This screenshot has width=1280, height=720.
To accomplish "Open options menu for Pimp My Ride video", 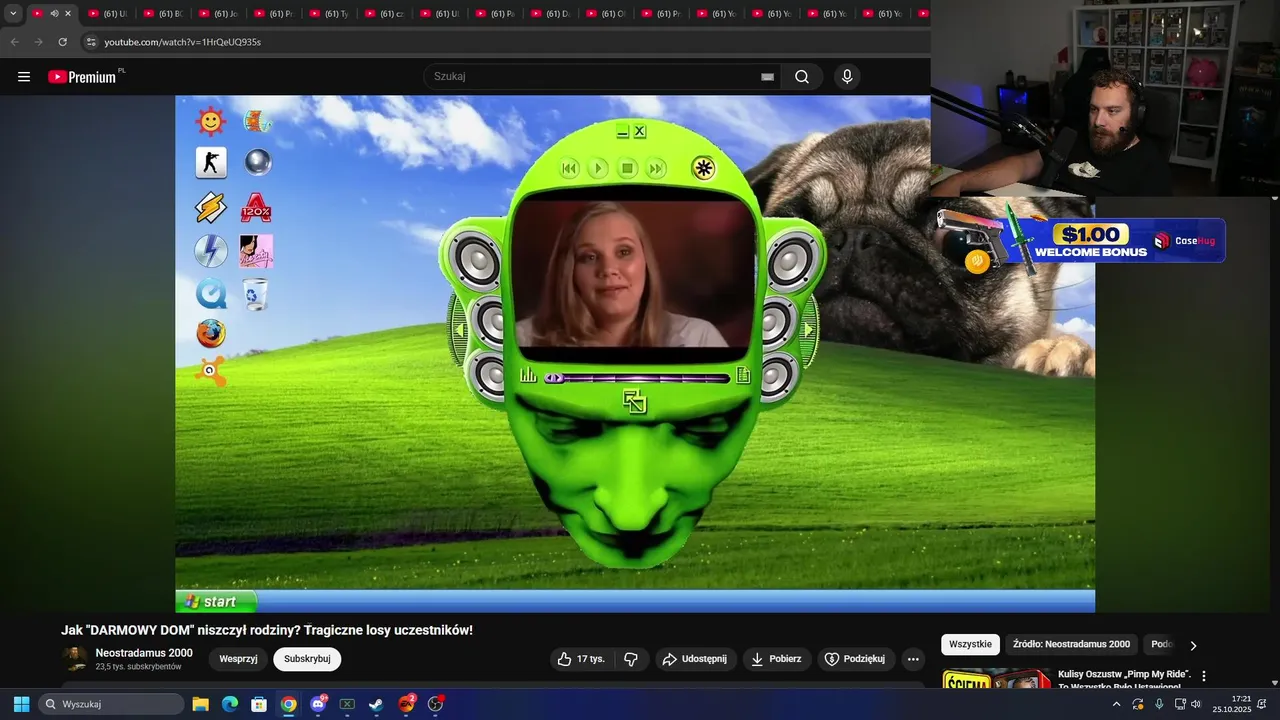I will [x=1204, y=676].
